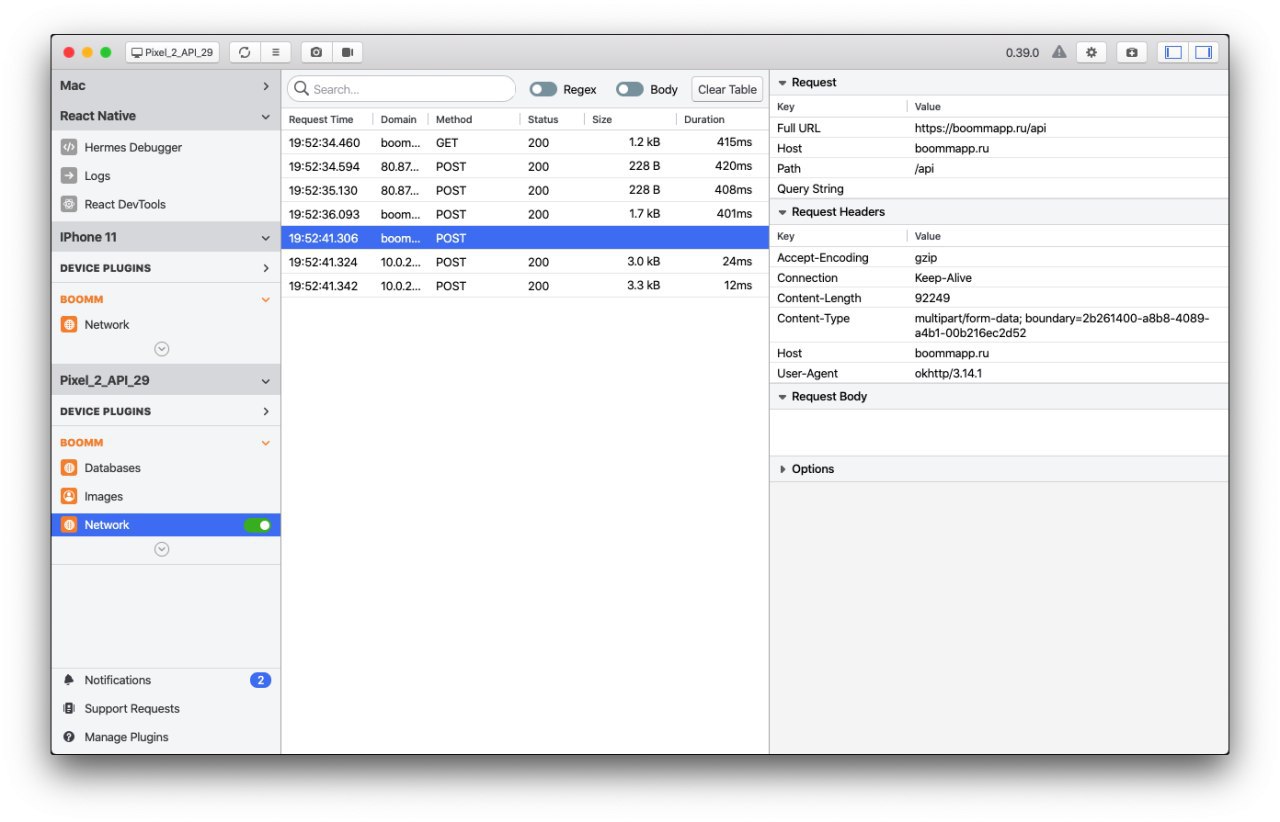Click the Images plugin icon
Image resolution: width=1280 pixels, height=822 pixels.
69,496
